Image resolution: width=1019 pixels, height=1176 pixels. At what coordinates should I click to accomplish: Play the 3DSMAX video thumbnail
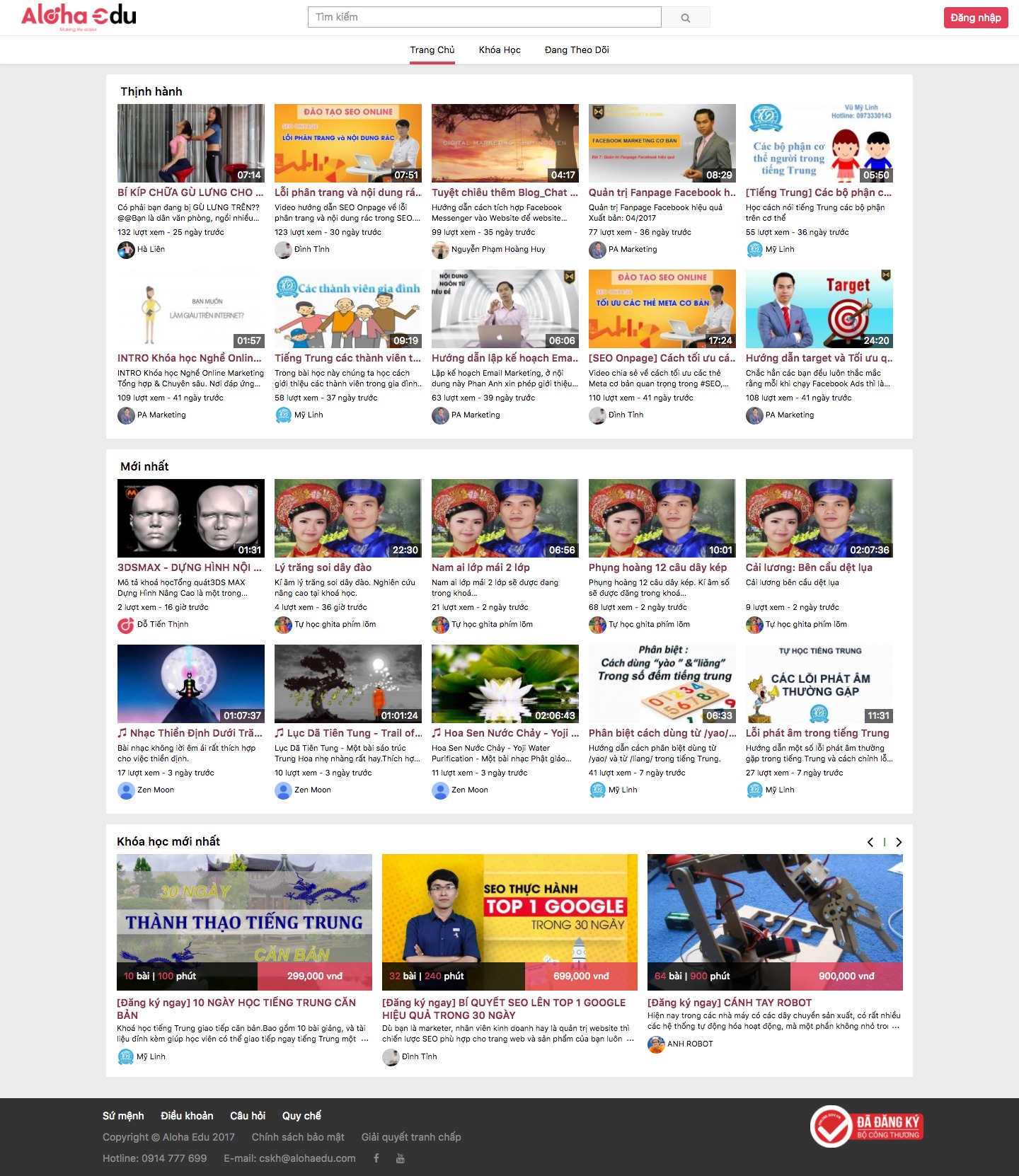(x=191, y=518)
